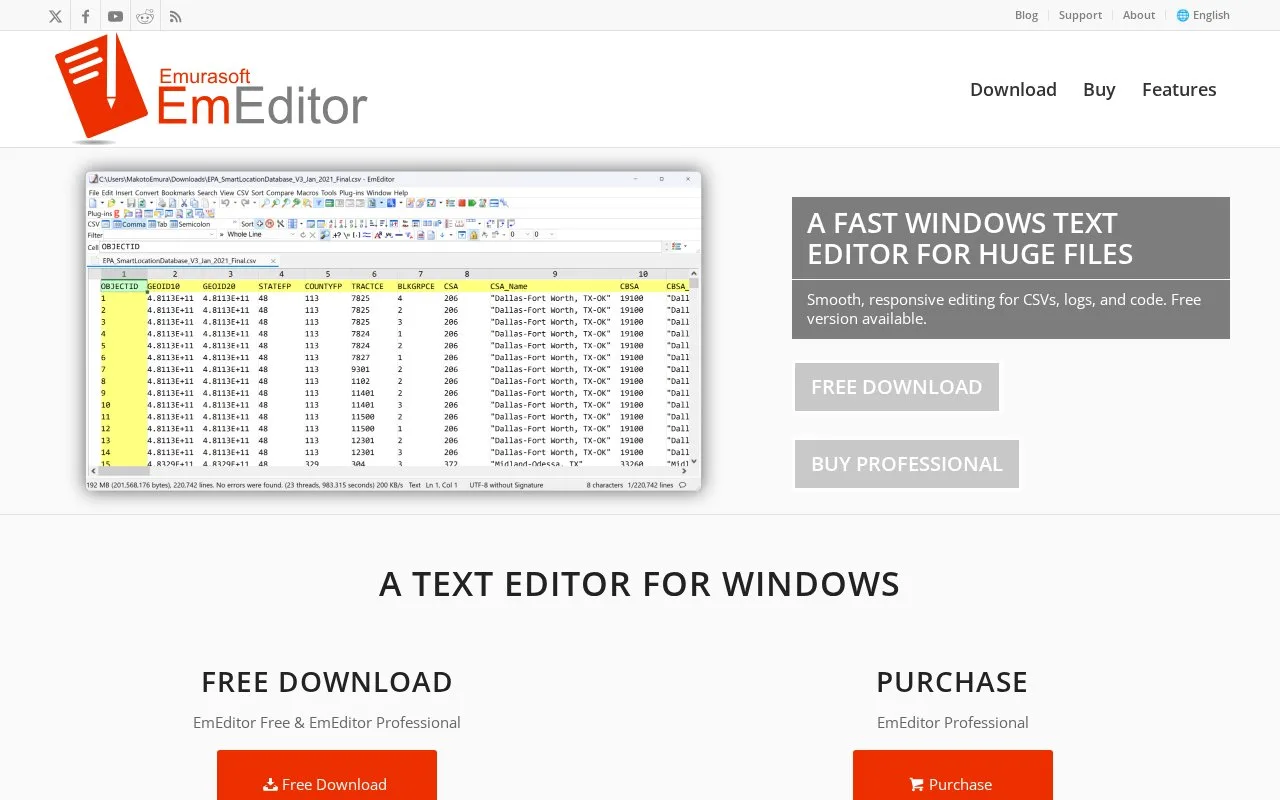Select Buy in the main navigation

point(1099,89)
